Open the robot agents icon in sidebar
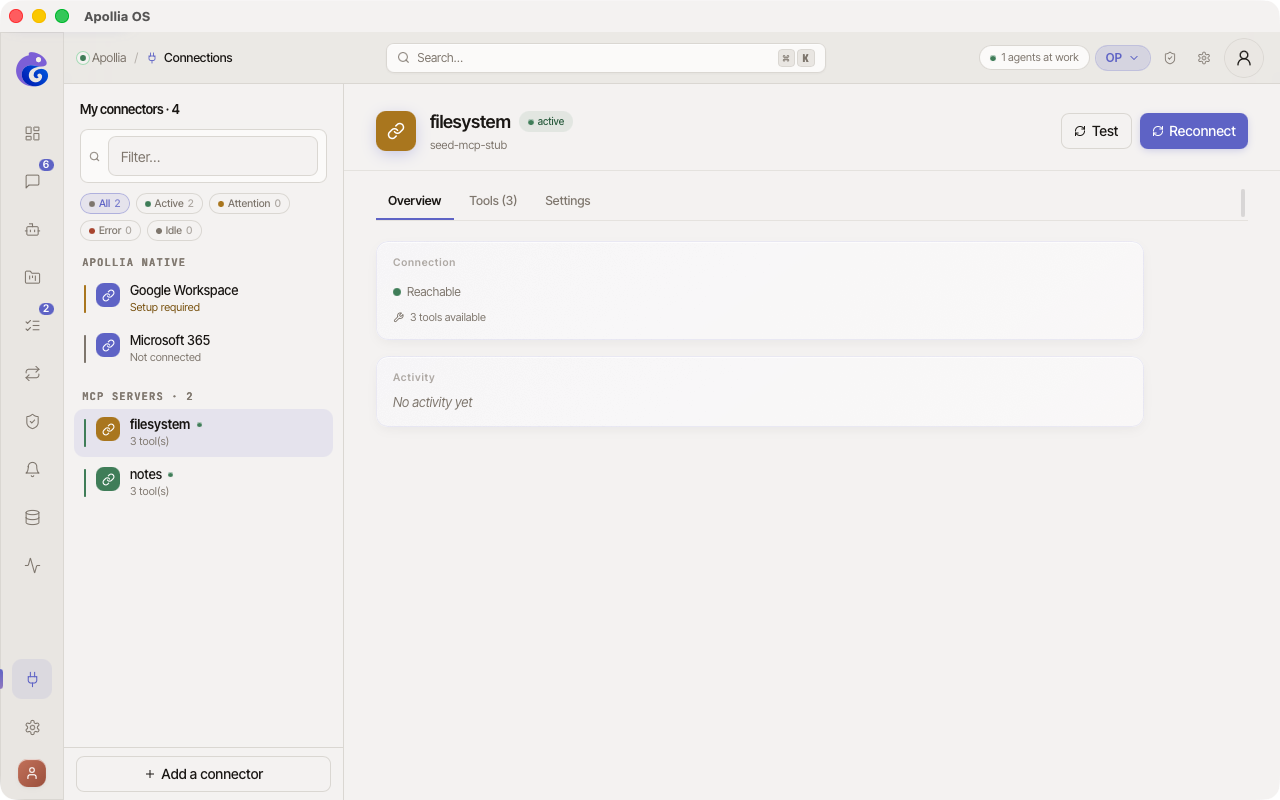 coord(32,229)
